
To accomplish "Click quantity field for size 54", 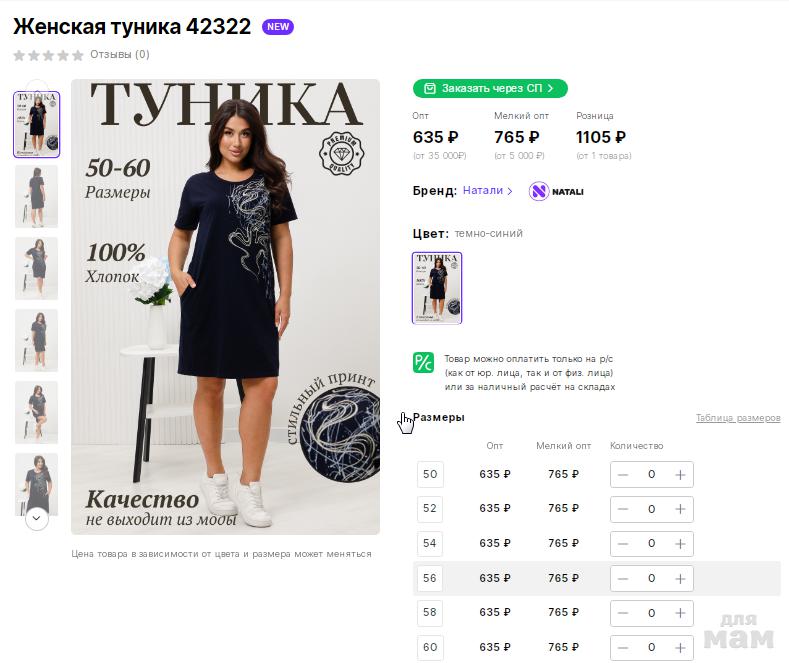I will [651, 543].
